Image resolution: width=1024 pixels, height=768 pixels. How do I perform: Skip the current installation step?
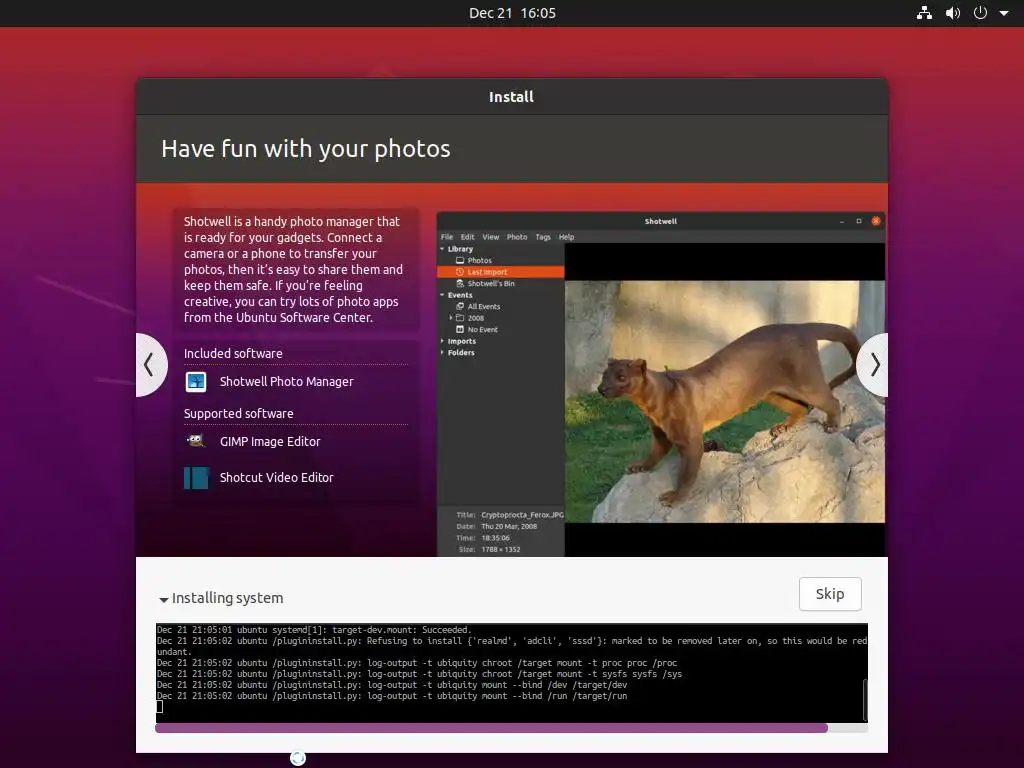[x=829, y=594]
